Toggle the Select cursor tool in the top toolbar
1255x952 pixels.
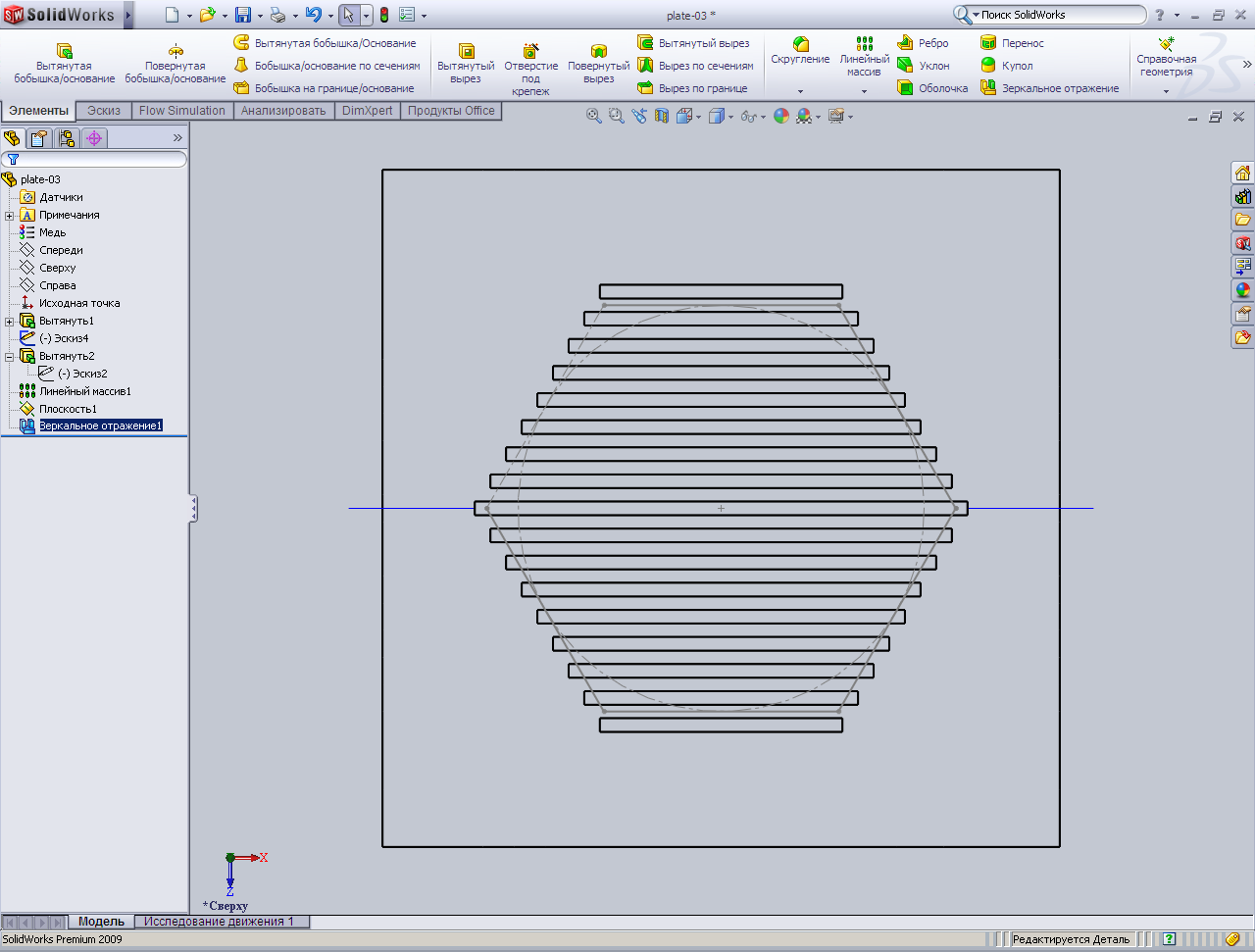(x=348, y=15)
